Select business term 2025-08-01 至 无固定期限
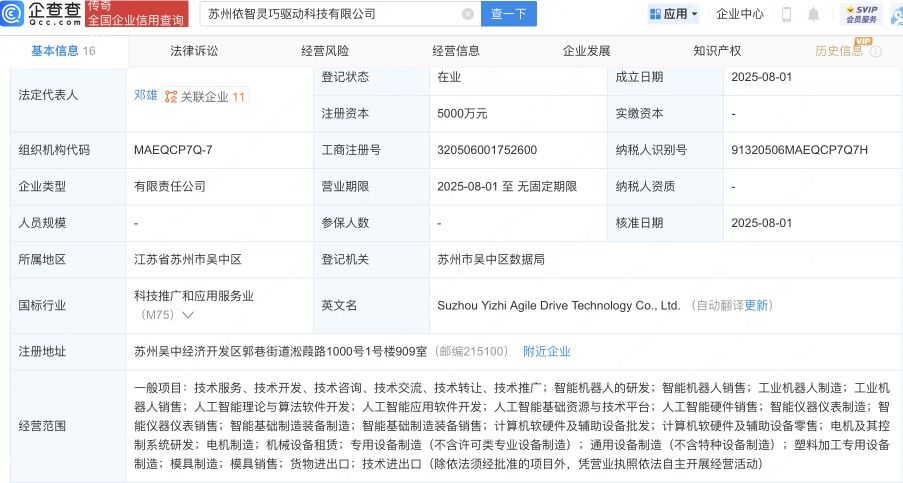 (507, 187)
